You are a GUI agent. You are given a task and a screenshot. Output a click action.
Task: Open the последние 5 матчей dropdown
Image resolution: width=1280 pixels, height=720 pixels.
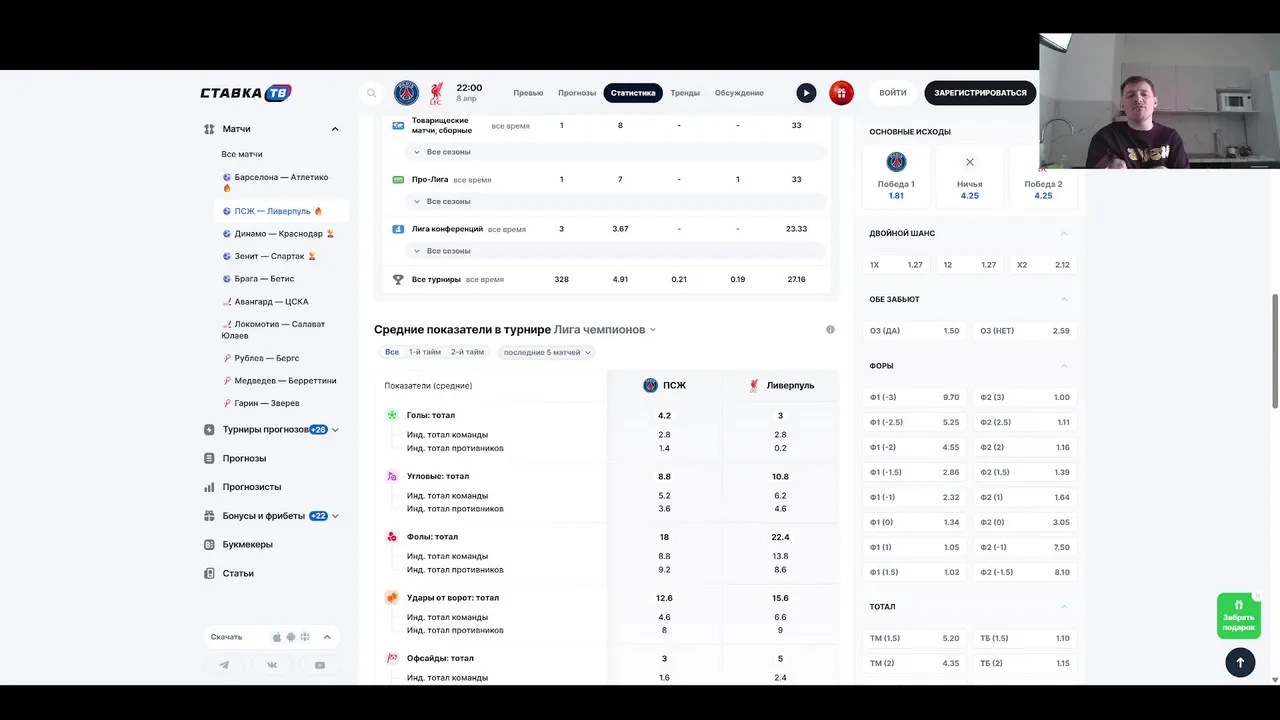(546, 352)
